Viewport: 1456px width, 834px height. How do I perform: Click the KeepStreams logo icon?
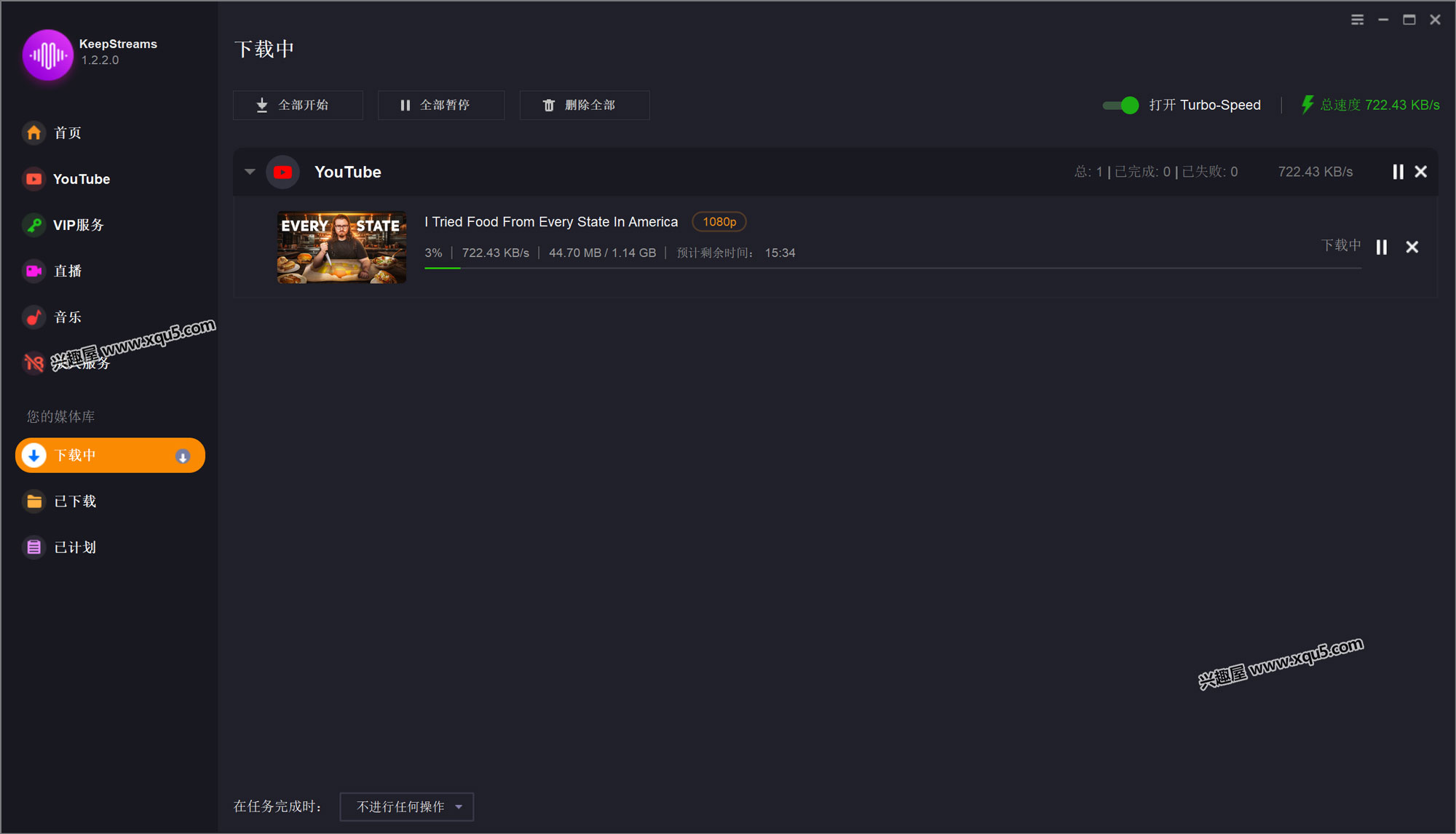(x=48, y=55)
